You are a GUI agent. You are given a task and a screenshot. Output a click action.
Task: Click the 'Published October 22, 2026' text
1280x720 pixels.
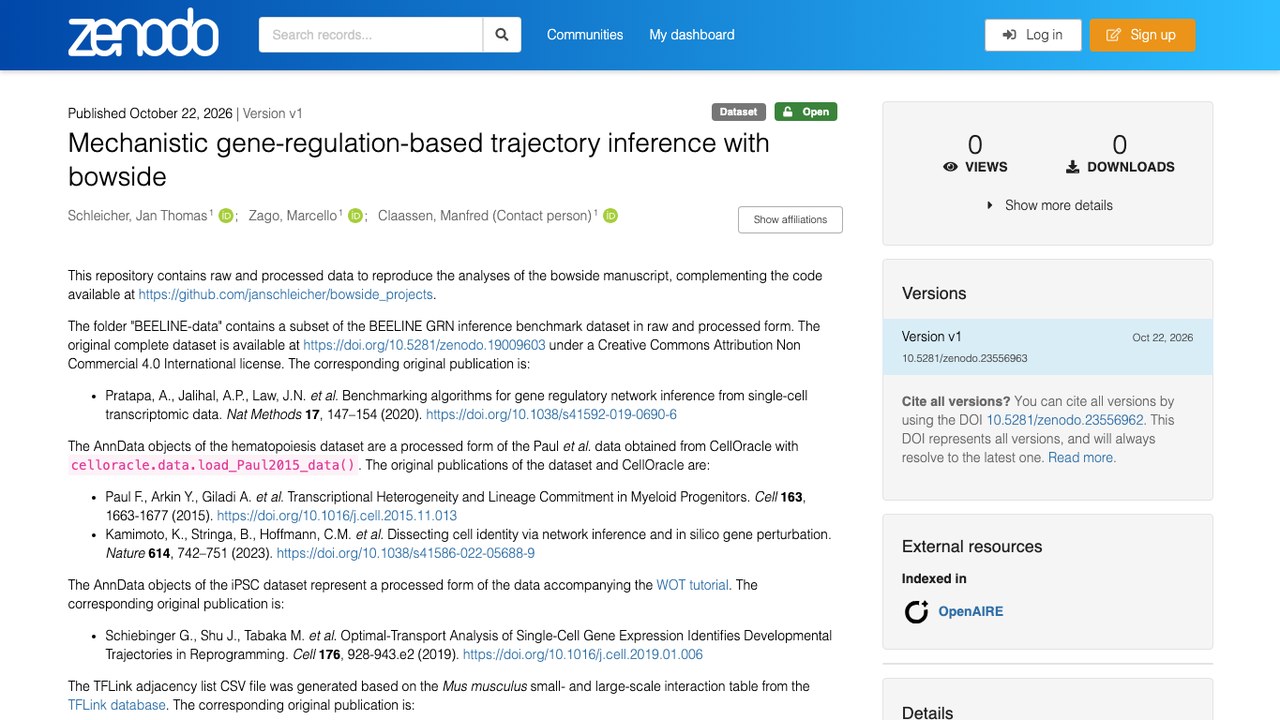coord(150,114)
